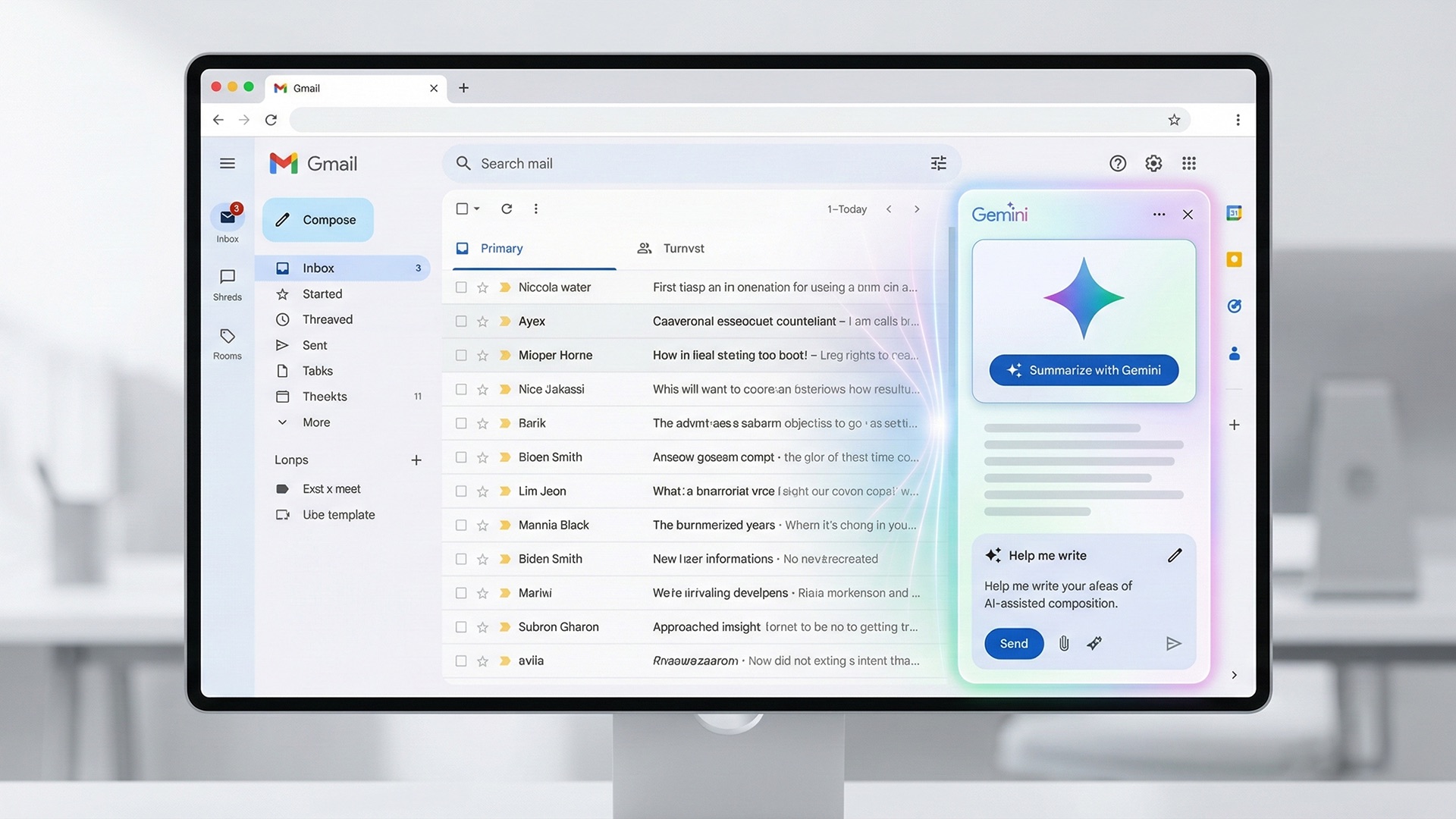Image resolution: width=1456 pixels, height=819 pixels.
Task: Click pencil edit icon beside Help me write
Action: 1174,555
